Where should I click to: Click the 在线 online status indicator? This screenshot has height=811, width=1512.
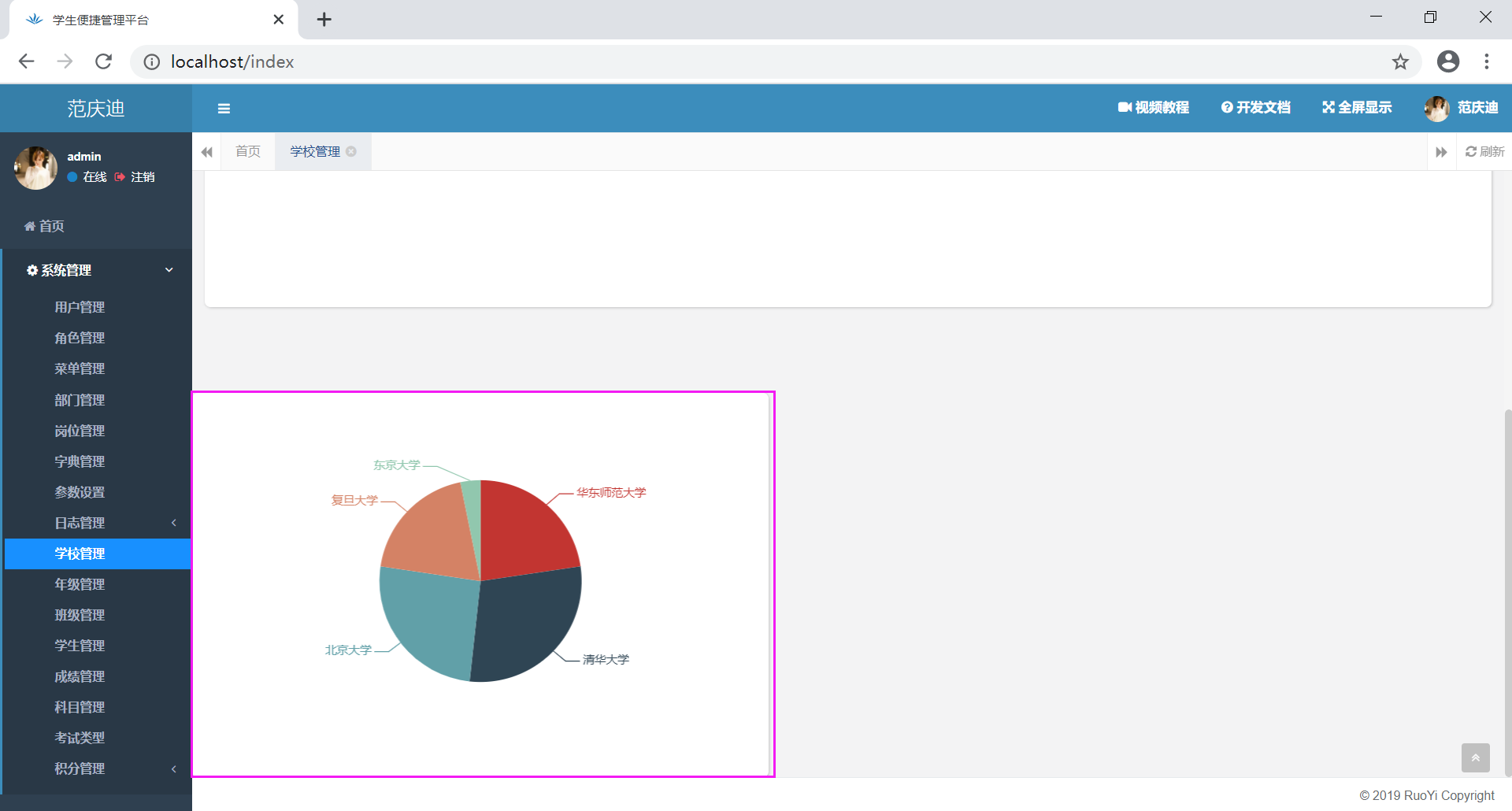pyautogui.click(x=87, y=177)
